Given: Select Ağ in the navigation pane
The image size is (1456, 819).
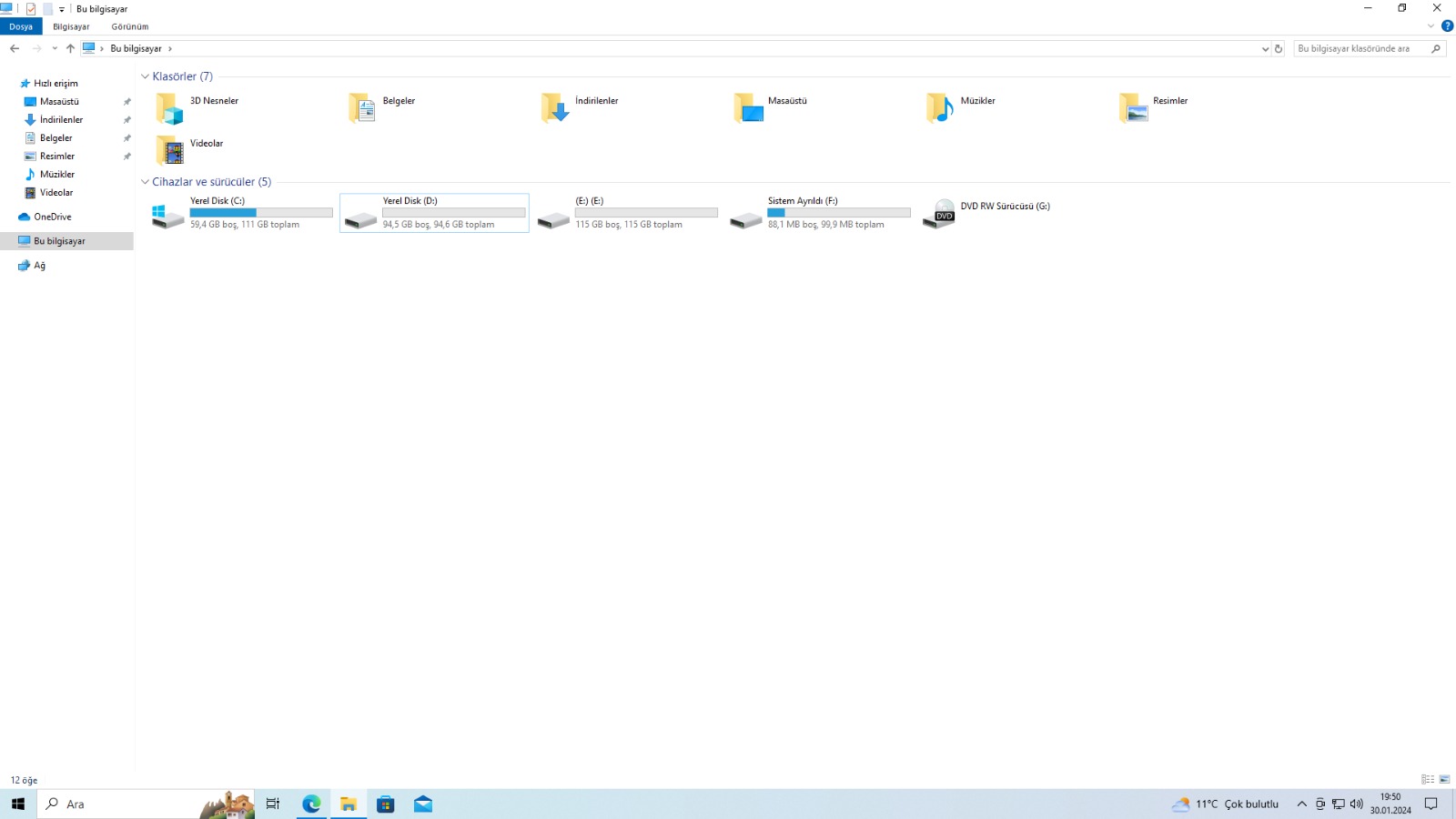Looking at the screenshot, I should (x=39, y=266).
